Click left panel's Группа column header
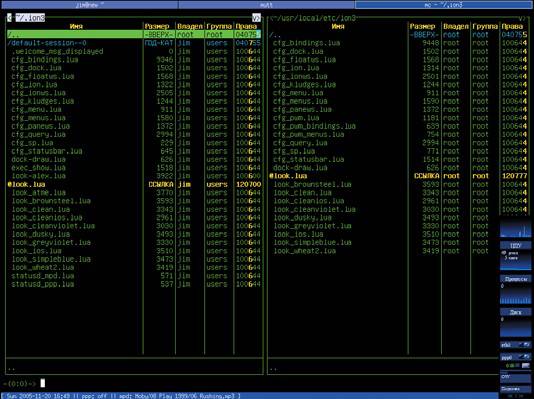 click(219, 26)
